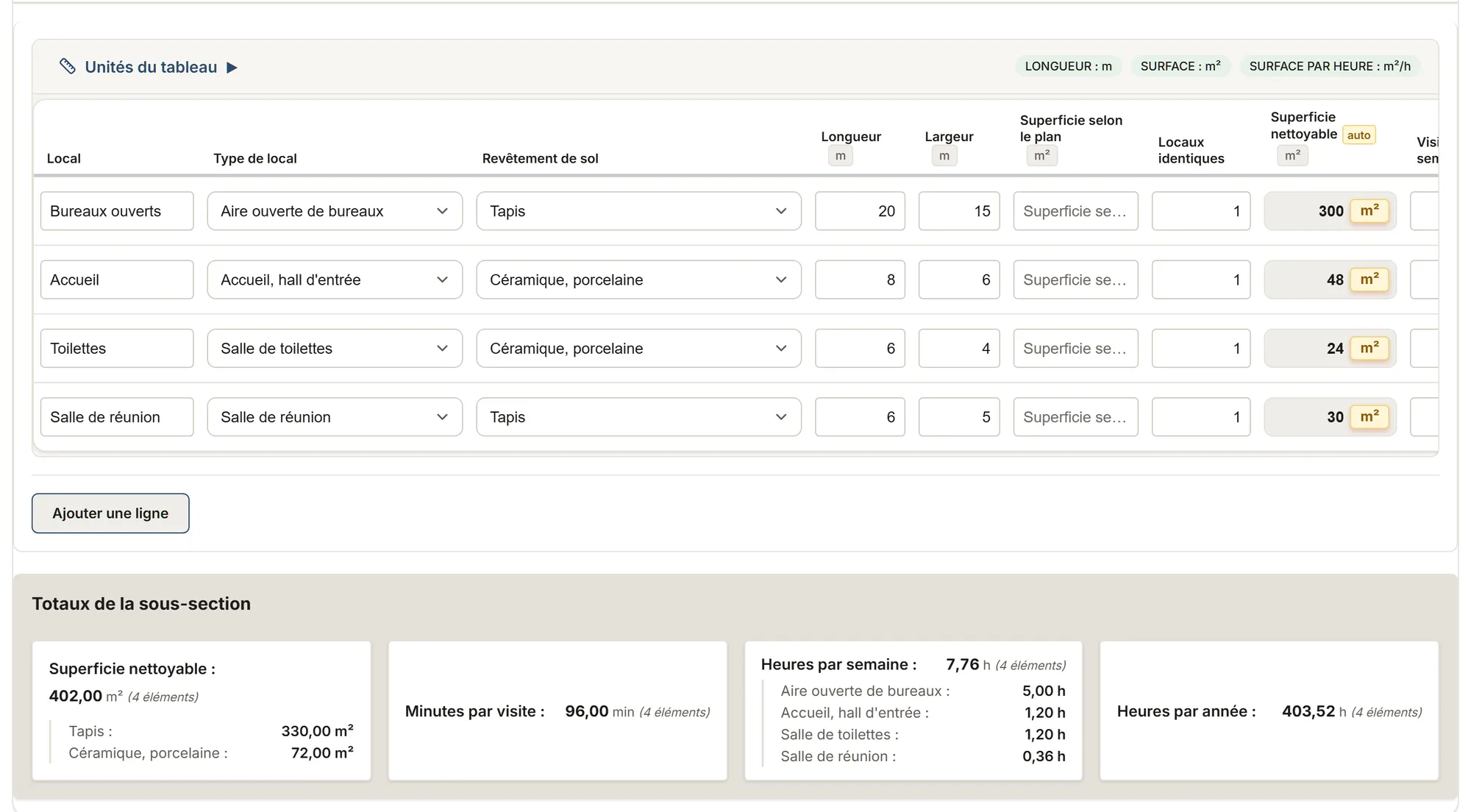Open floor covering dropdown in Toilettes row

[x=638, y=349]
